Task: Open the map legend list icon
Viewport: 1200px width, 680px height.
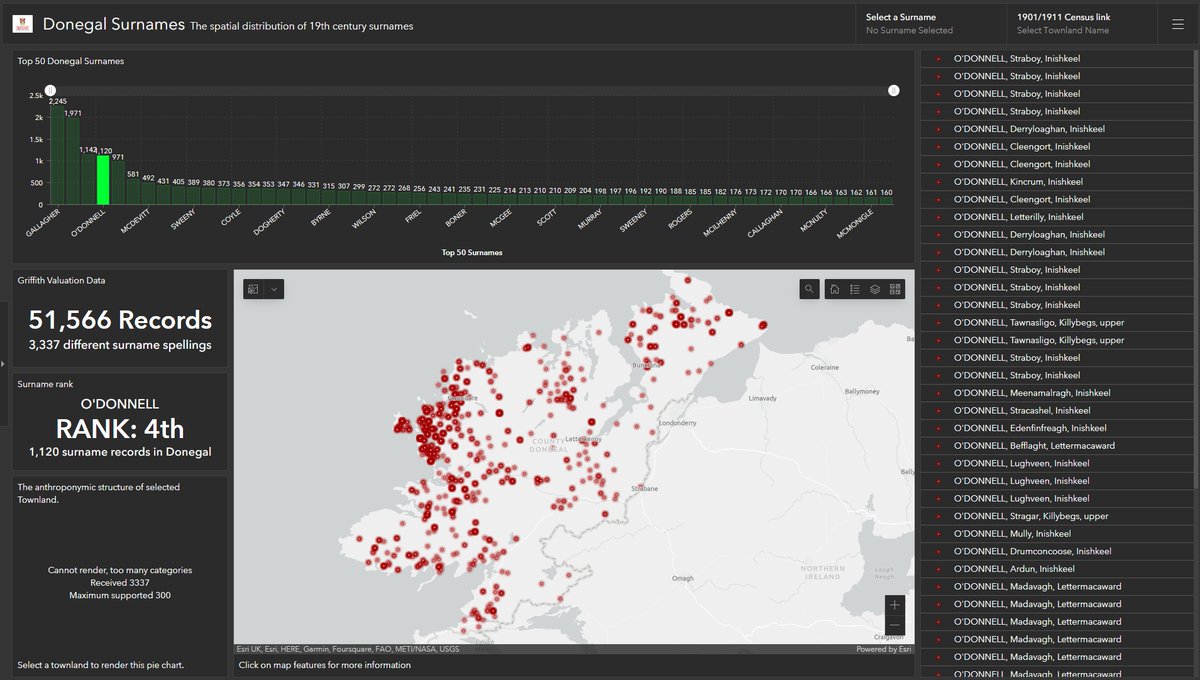Action: click(x=854, y=289)
